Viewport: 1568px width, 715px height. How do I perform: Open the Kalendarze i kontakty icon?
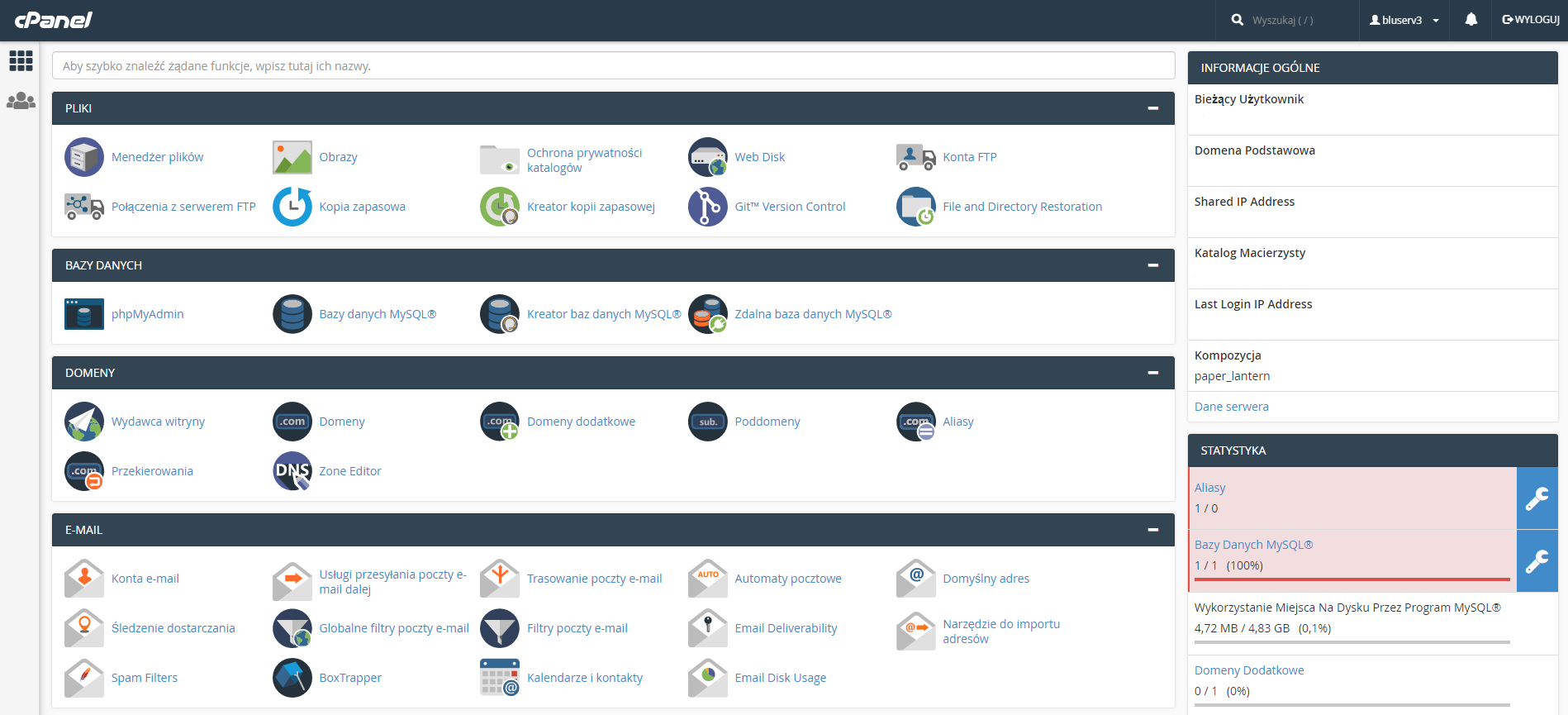pos(500,678)
